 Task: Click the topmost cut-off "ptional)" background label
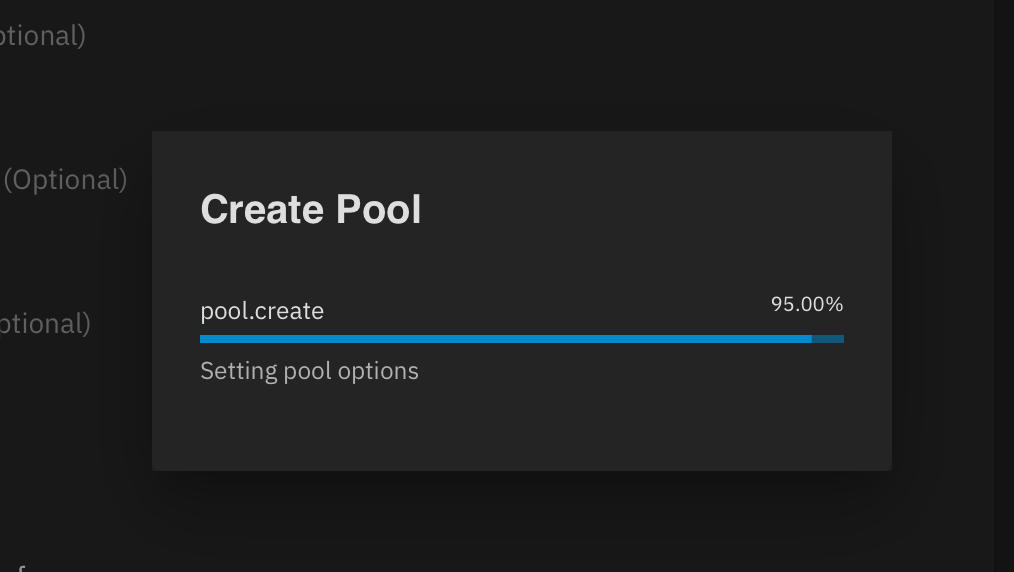tap(42, 36)
